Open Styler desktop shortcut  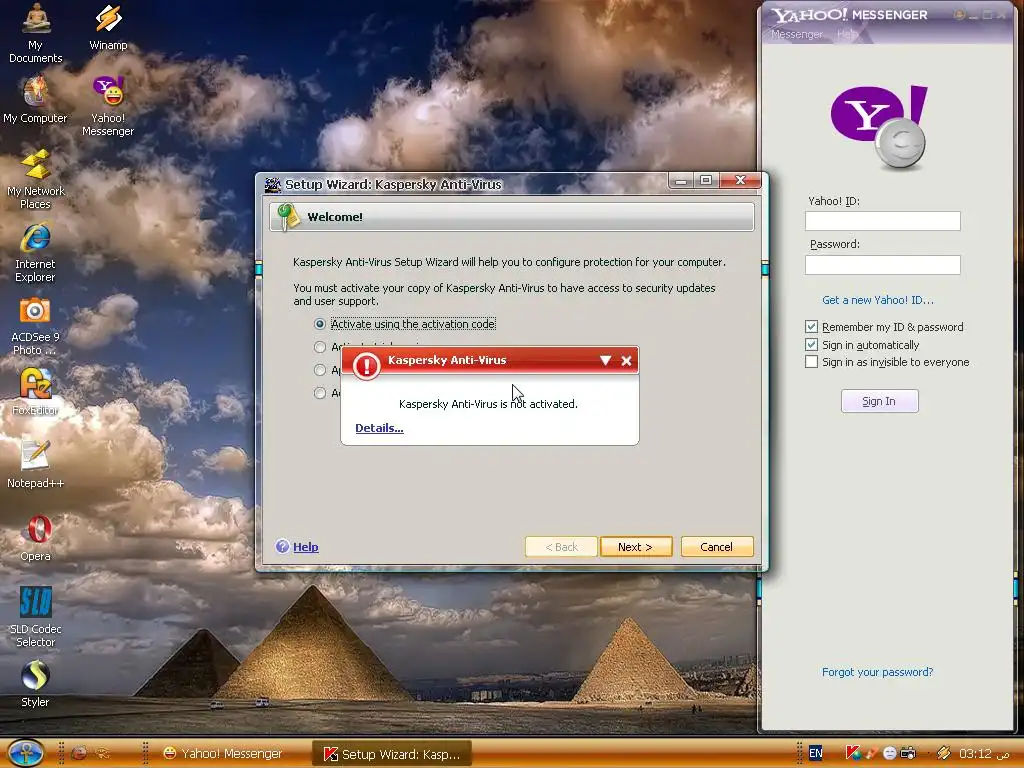(x=35, y=684)
